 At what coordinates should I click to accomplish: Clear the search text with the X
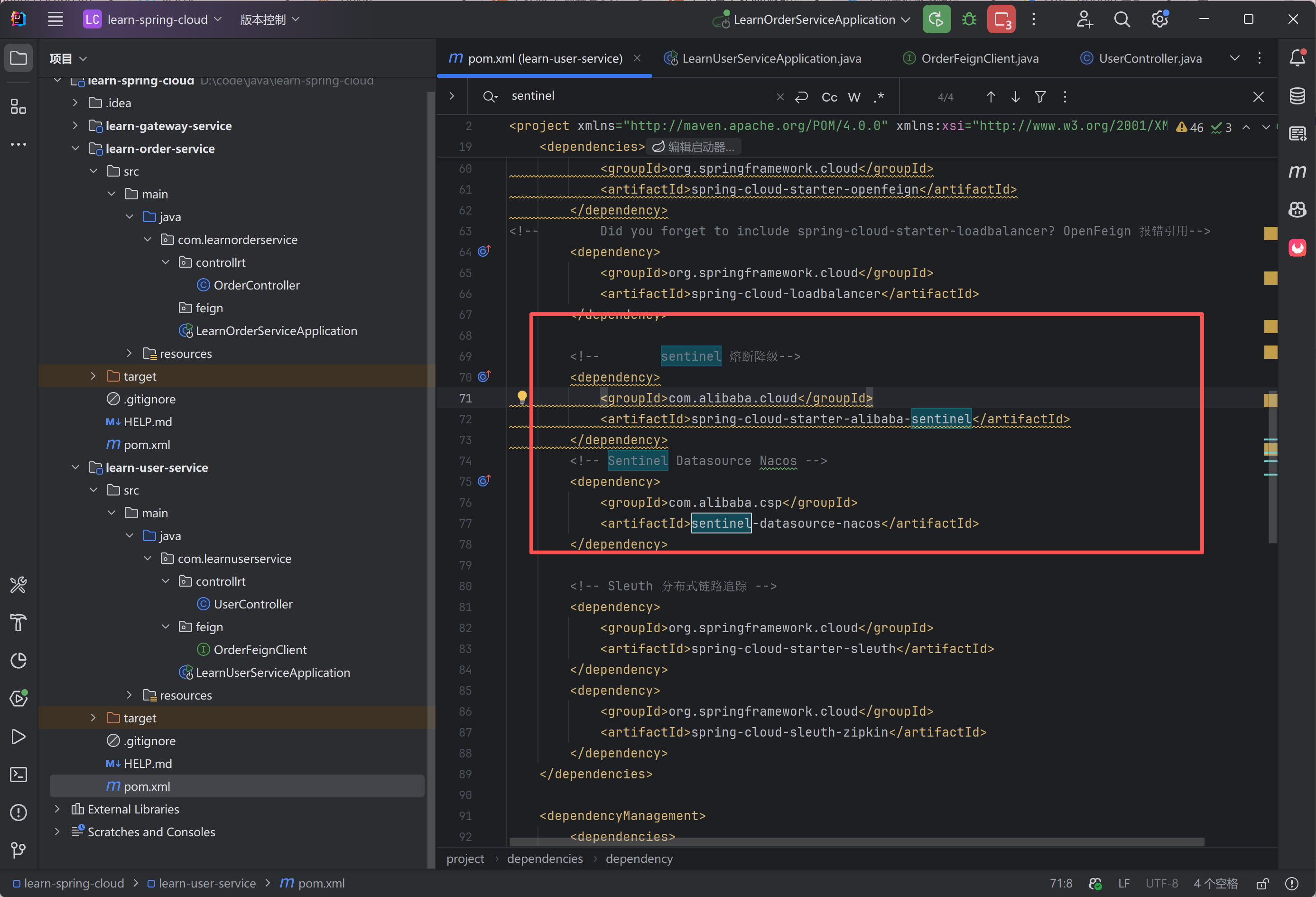(780, 97)
